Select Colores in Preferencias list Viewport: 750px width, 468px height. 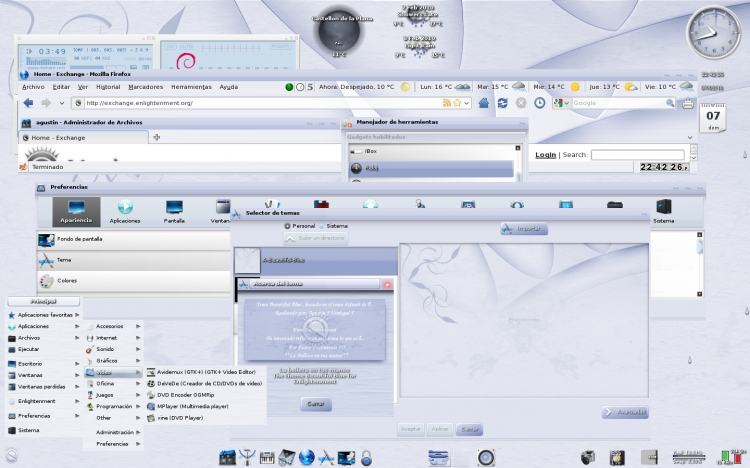tap(133, 281)
